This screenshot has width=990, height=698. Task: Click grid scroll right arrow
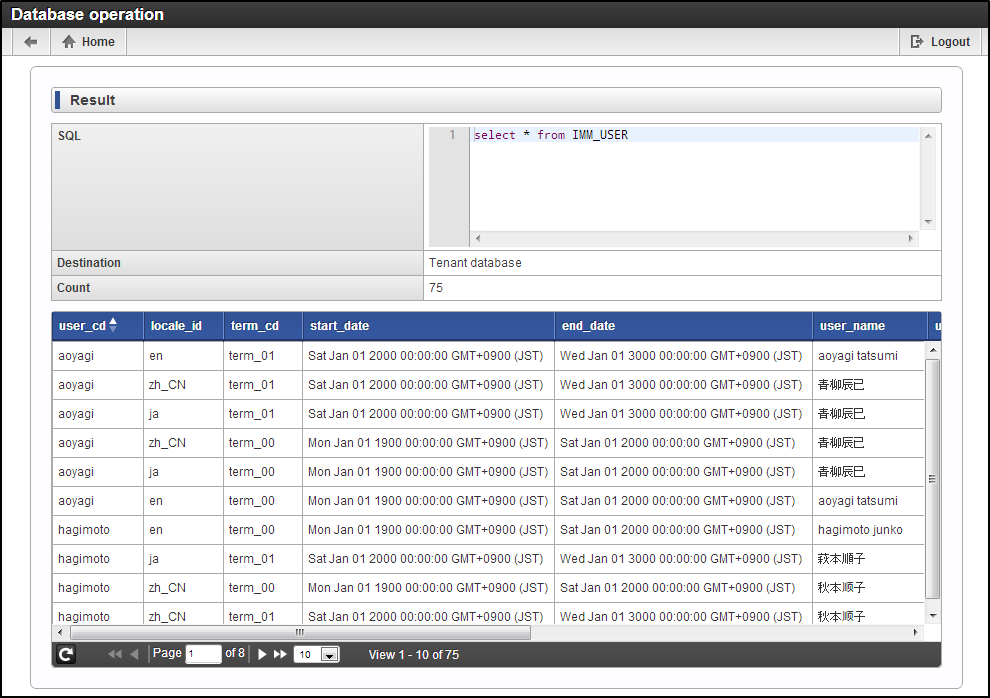[915, 632]
